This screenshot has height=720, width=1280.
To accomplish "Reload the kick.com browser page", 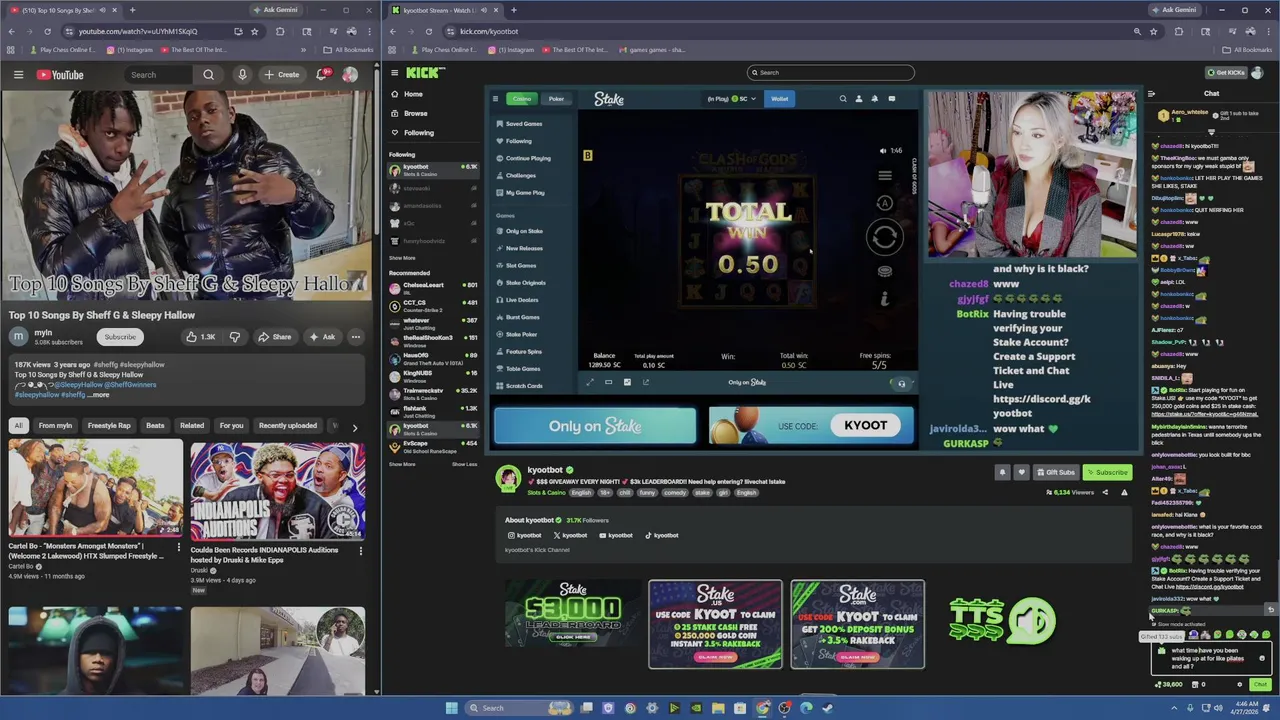I will pos(429,31).
